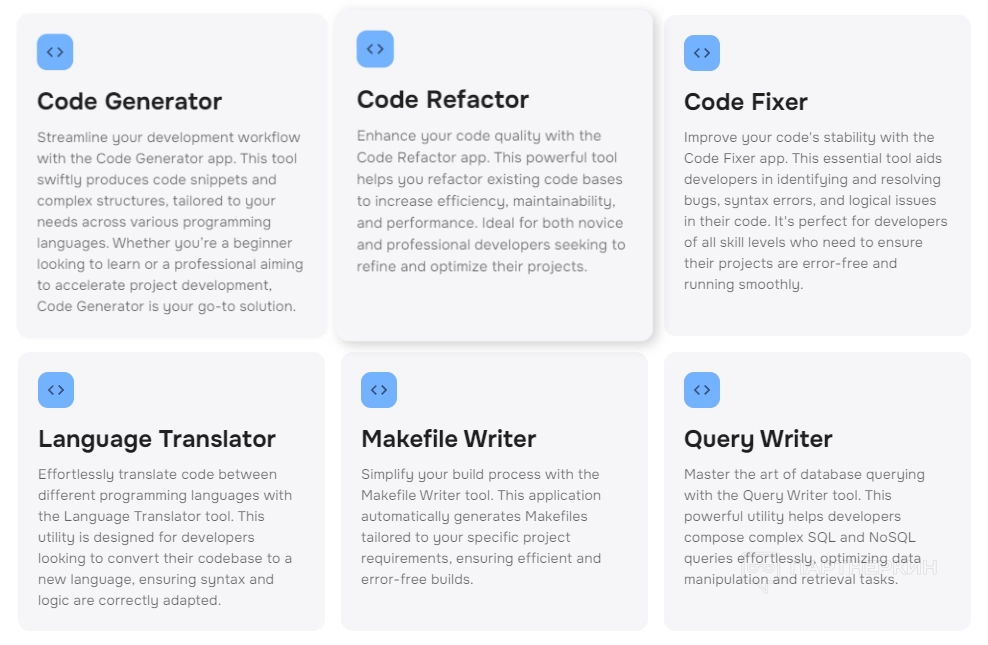Select the Makefile Writer description paragraph
The image size is (988, 645).
482,527
